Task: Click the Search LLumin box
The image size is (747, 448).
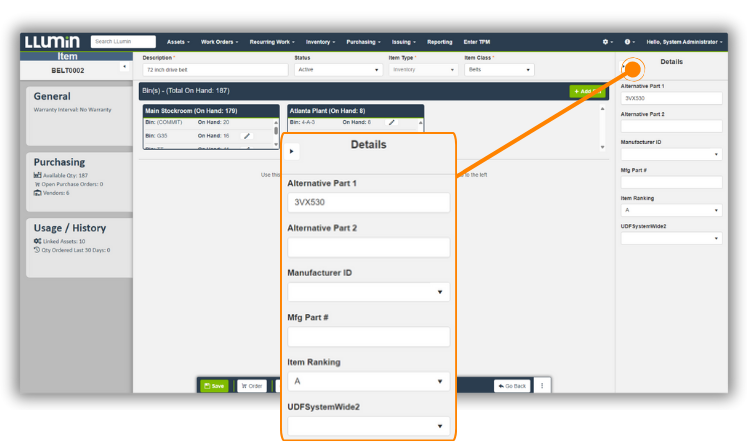Action: click(x=124, y=42)
